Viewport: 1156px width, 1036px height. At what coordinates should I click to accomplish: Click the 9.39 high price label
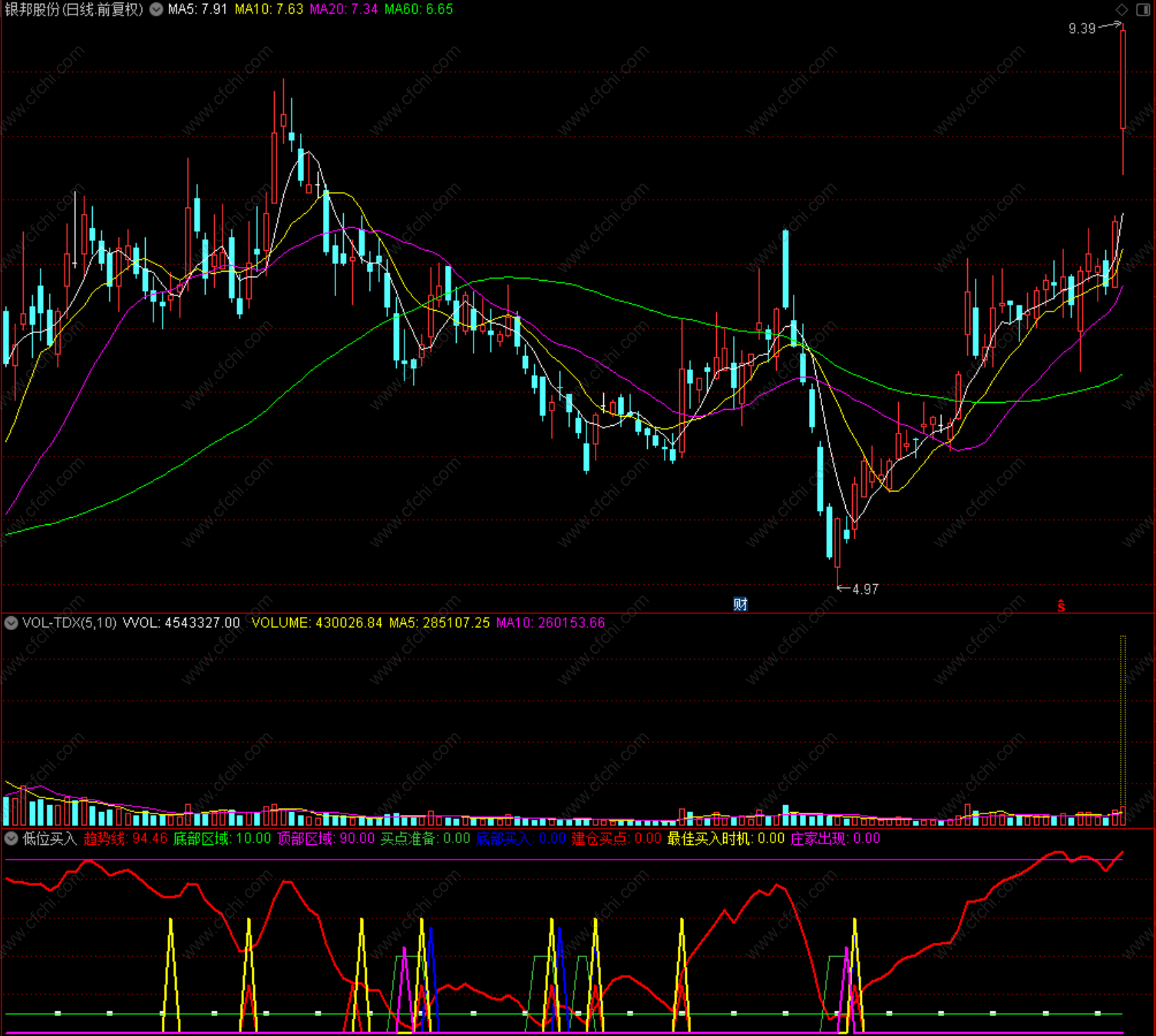pos(1082,28)
